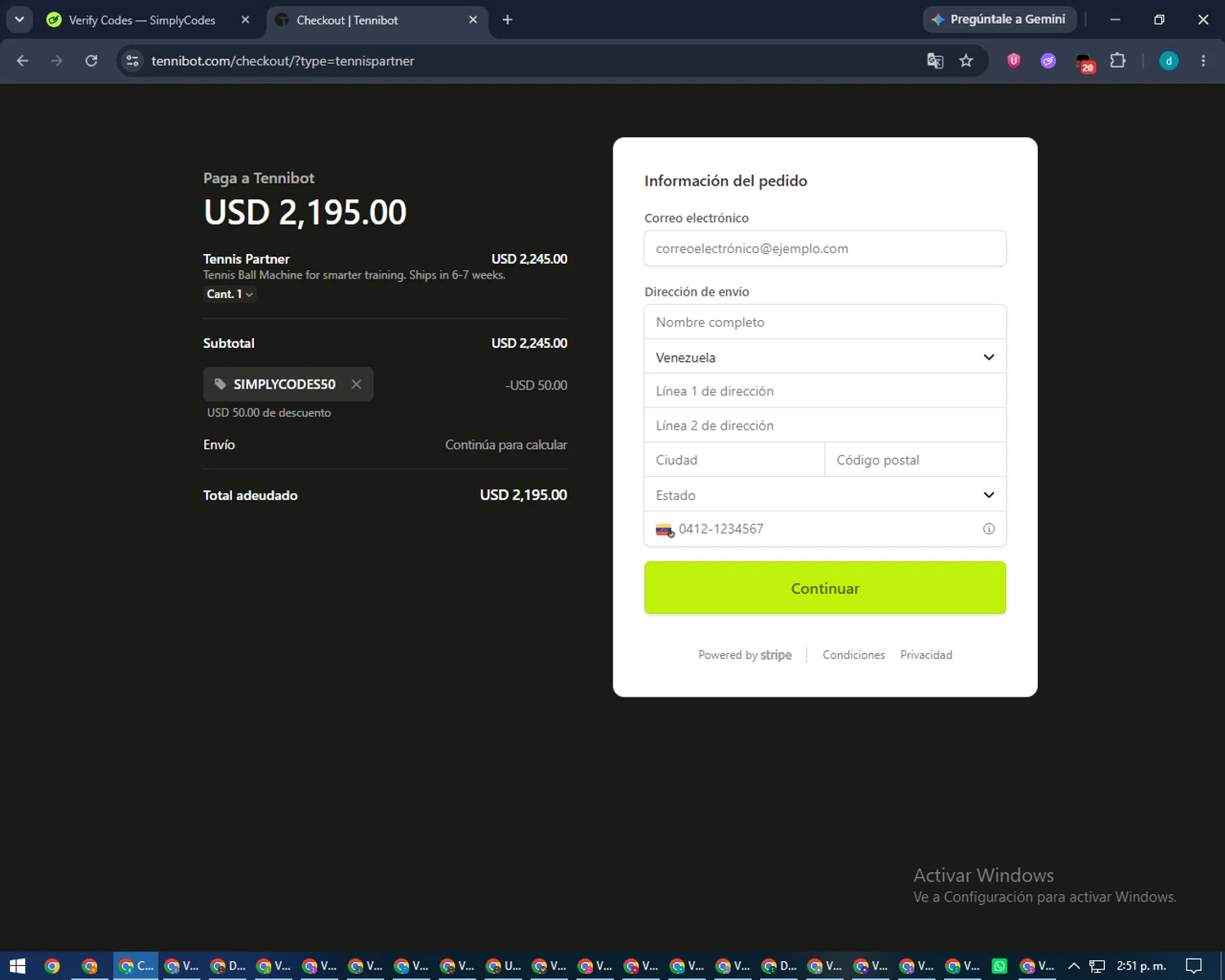Click the phone field info icon
The image size is (1225, 980).
989,528
